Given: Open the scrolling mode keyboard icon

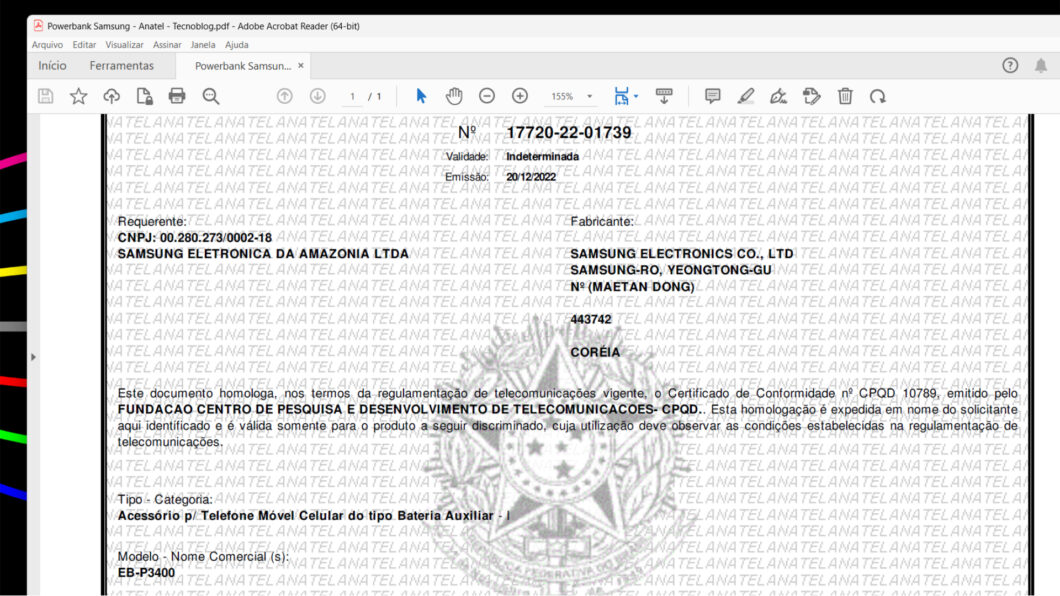Looking at the screenshot, I should 664,96.
